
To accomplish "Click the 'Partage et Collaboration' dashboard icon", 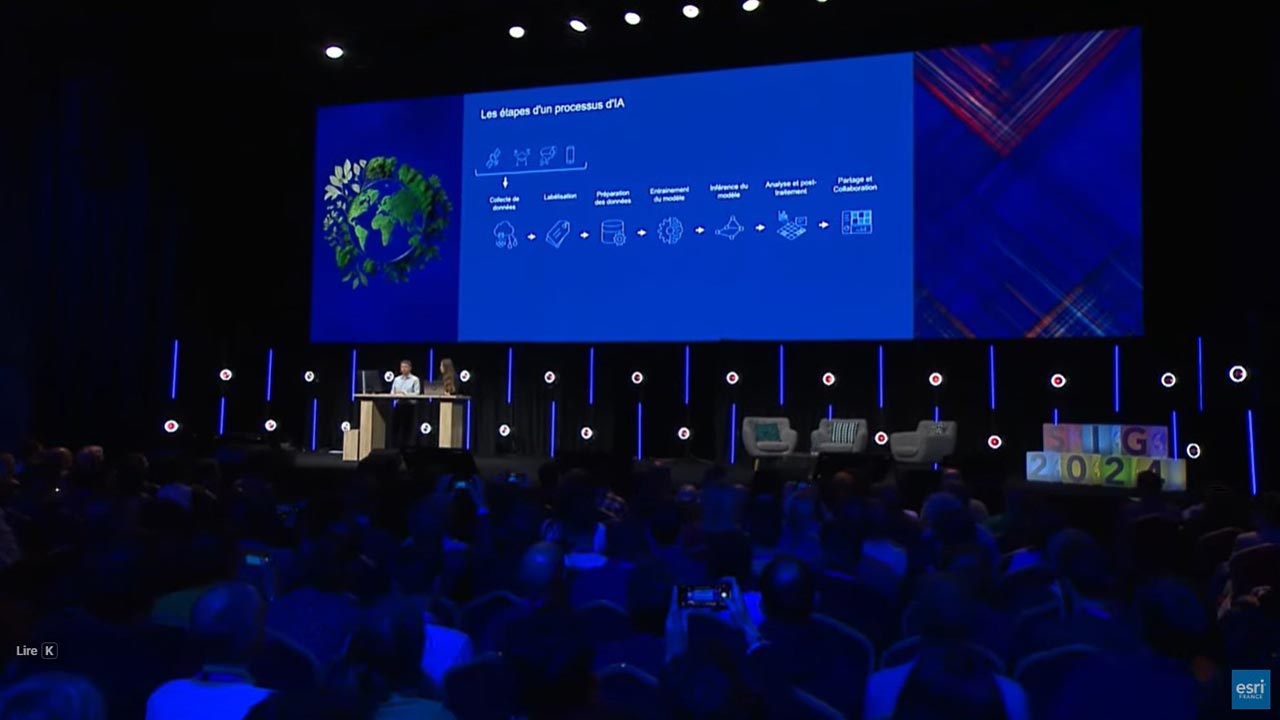I will click(856, 222).
